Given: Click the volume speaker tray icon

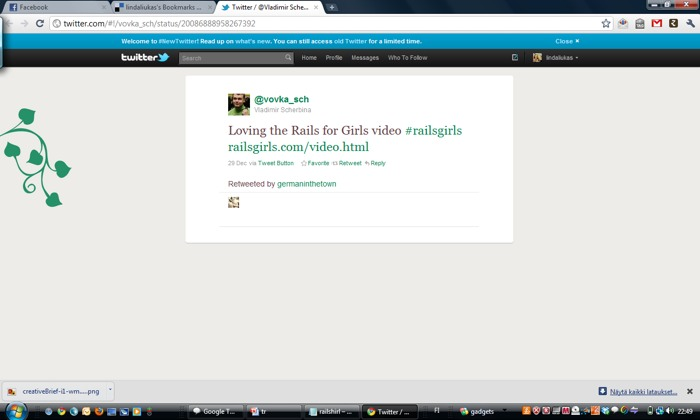Looking at the screenshot, I should click(670, 411).
